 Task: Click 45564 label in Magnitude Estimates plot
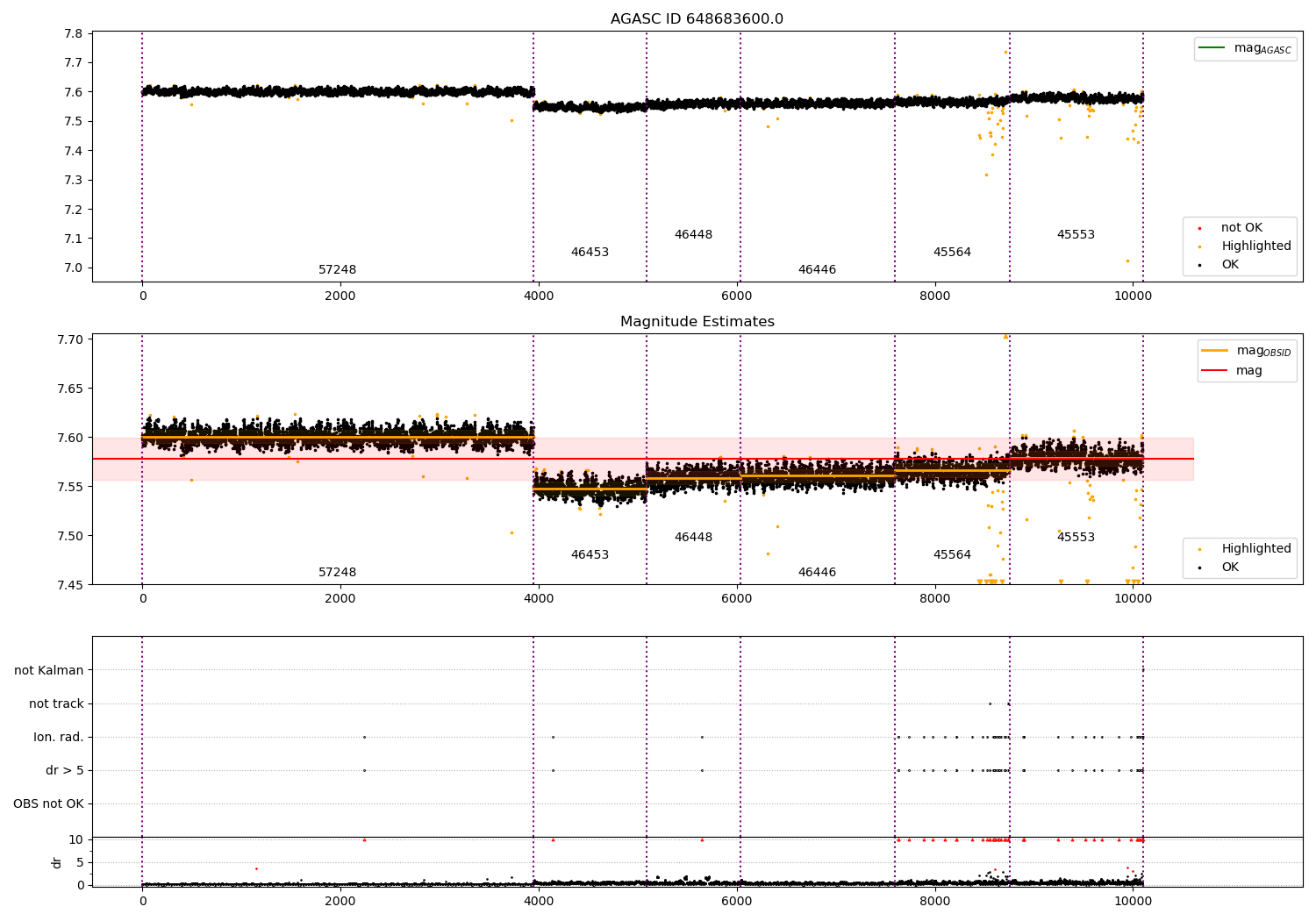(952, 555)
